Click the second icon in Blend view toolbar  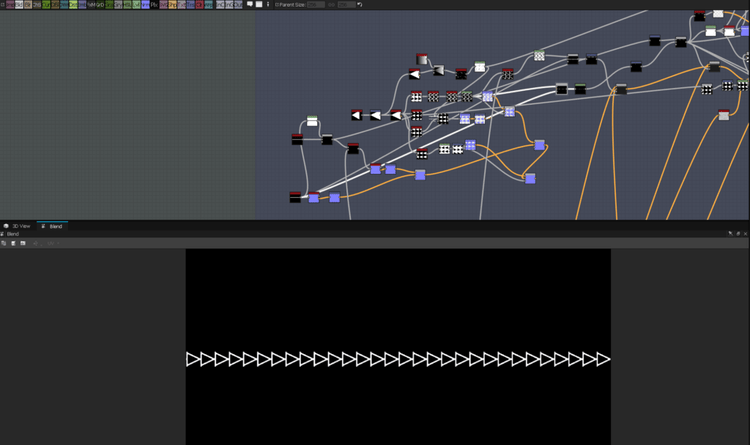click(x=13, y=243)
